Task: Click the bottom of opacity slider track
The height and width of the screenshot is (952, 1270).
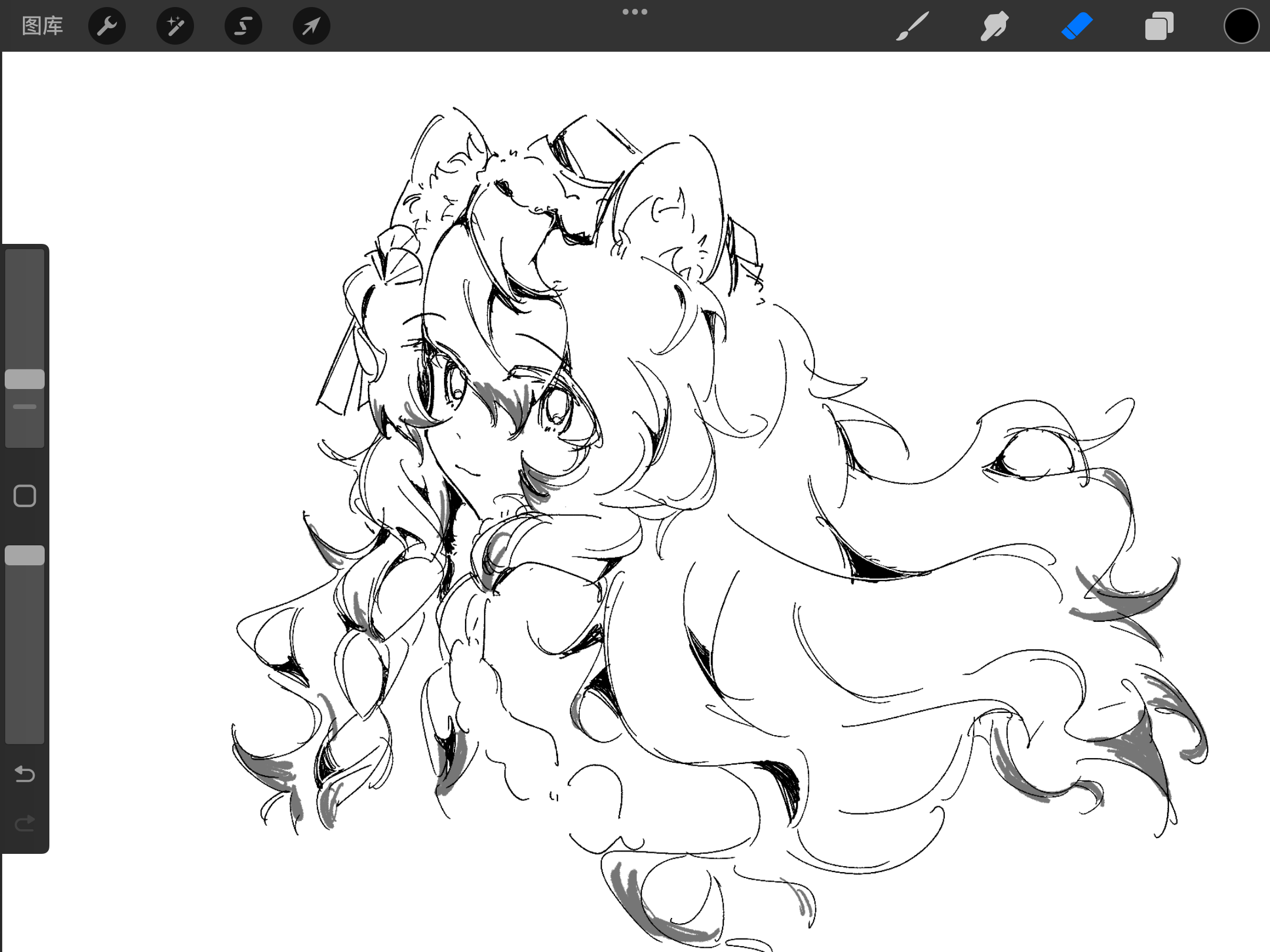Action: click(x=25, y=735)
